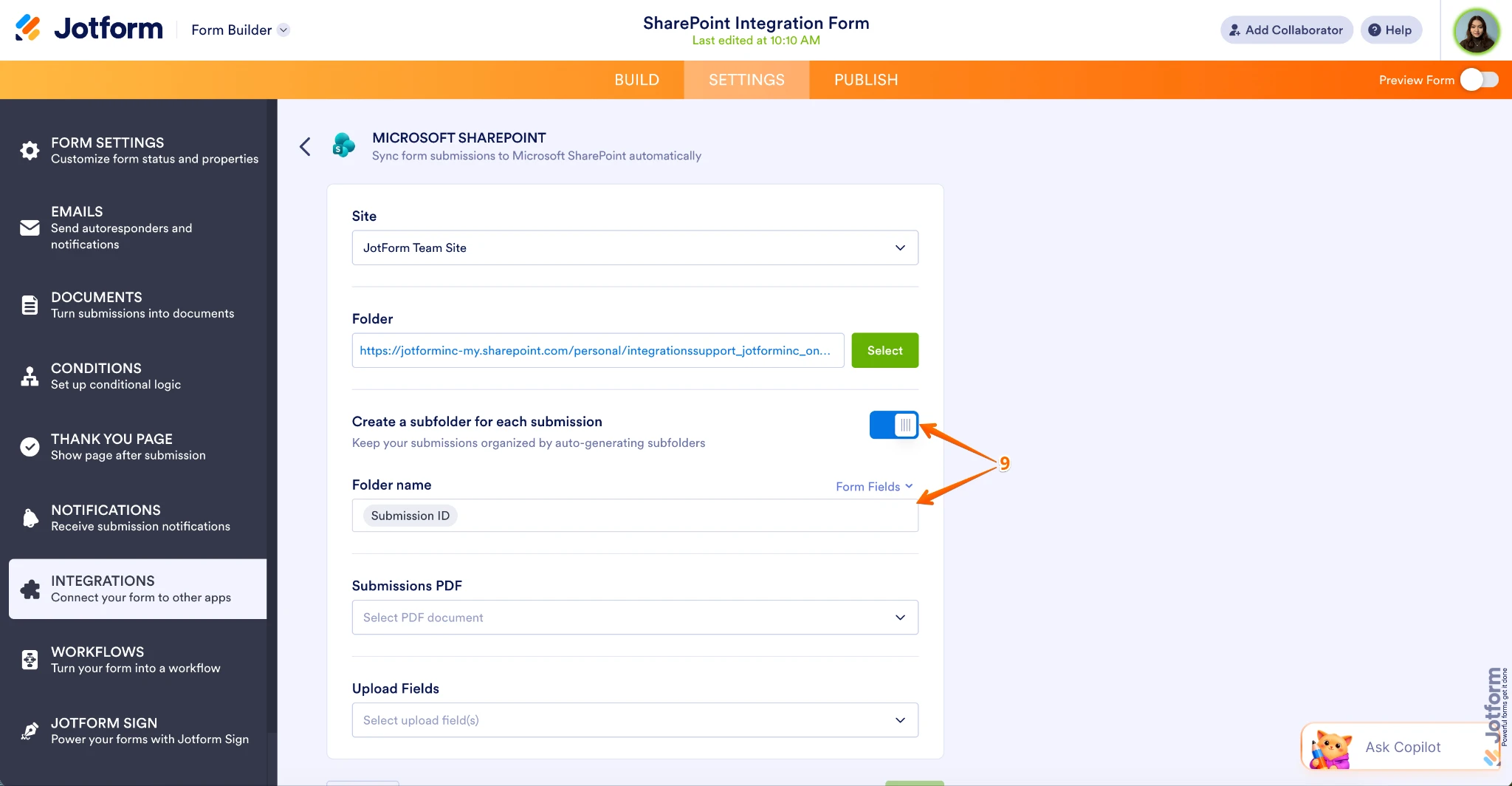1512x786 pixels.
Task: Open Form Settings in the sidebar
Action: tap(138, 150)
